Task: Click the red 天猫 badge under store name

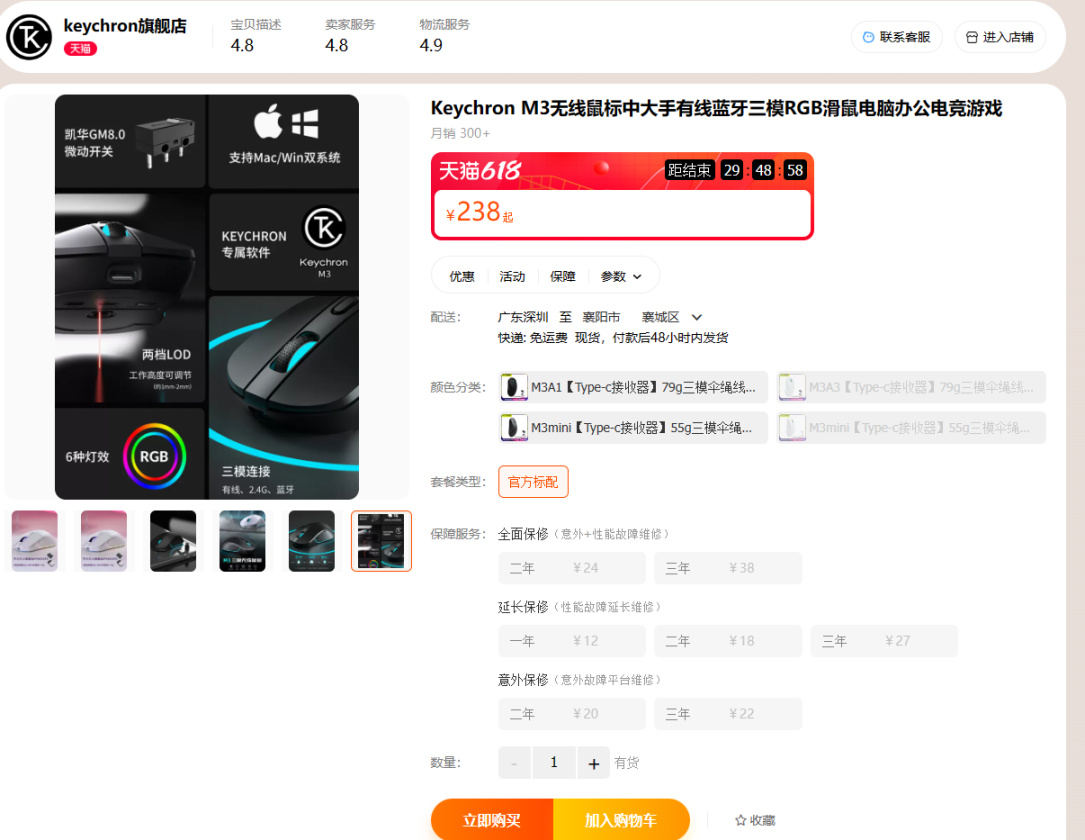Action: (80, 48)
